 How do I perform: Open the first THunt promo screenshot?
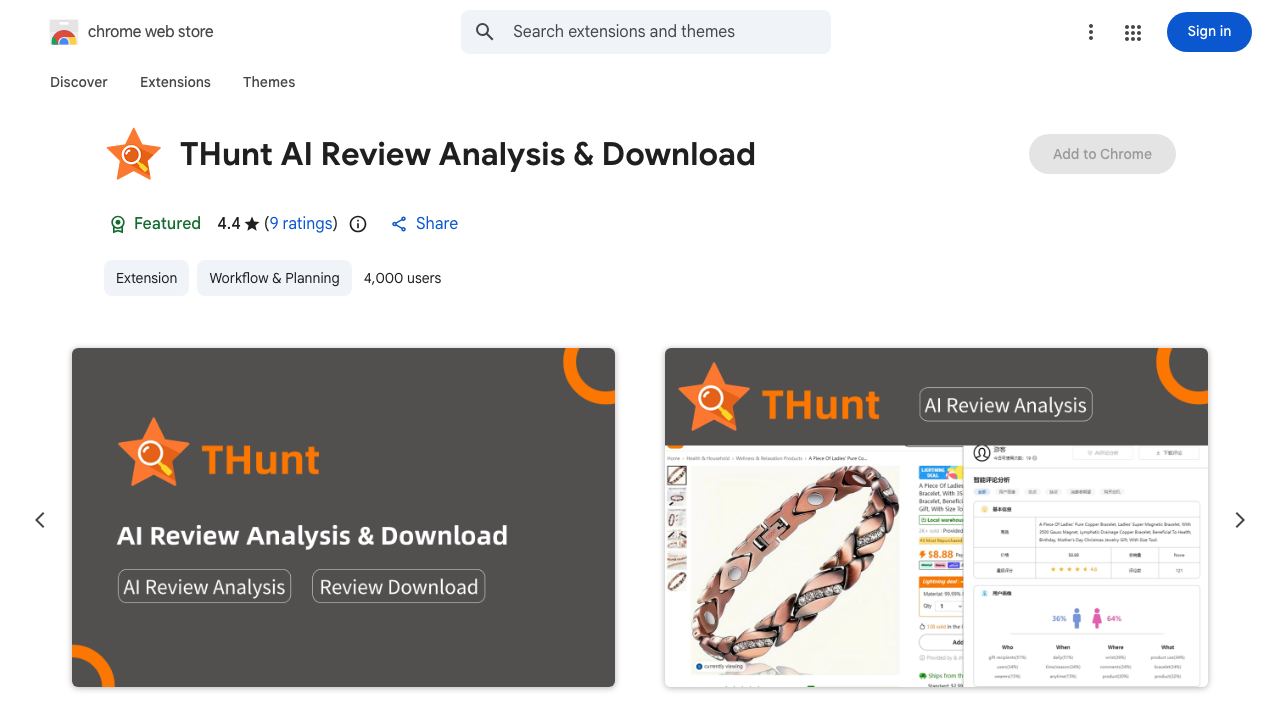pyautogui.click(x=343, y=517)
